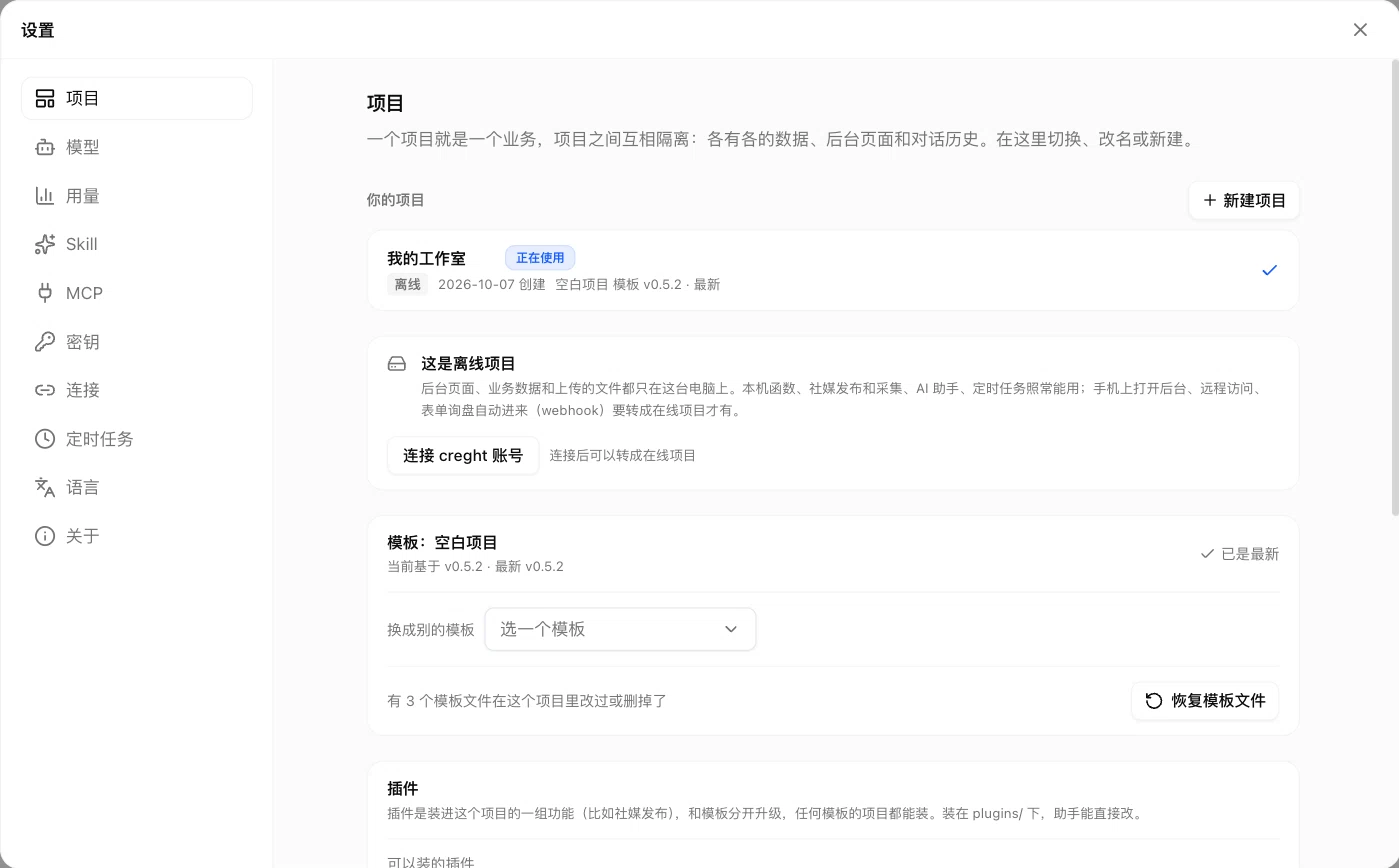Click text 当前基于 v0.5.2 · 最新 v0.5.2
The height and width of the screenshot is (868, 1399).
475,566
